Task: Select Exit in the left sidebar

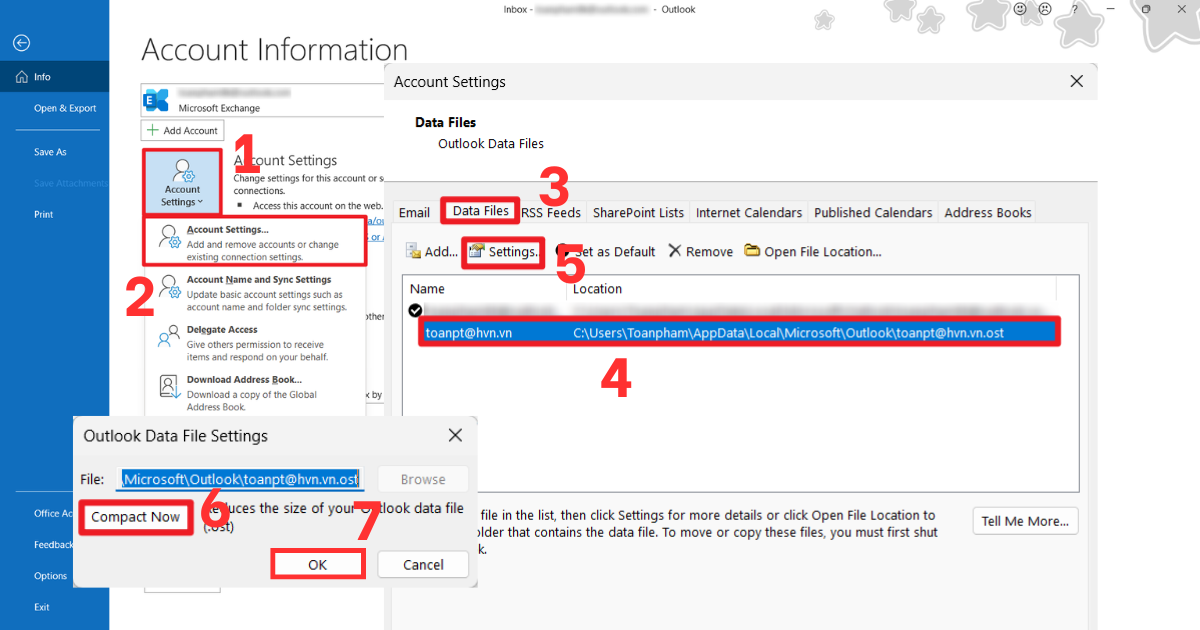Action: tap(42, 606)
